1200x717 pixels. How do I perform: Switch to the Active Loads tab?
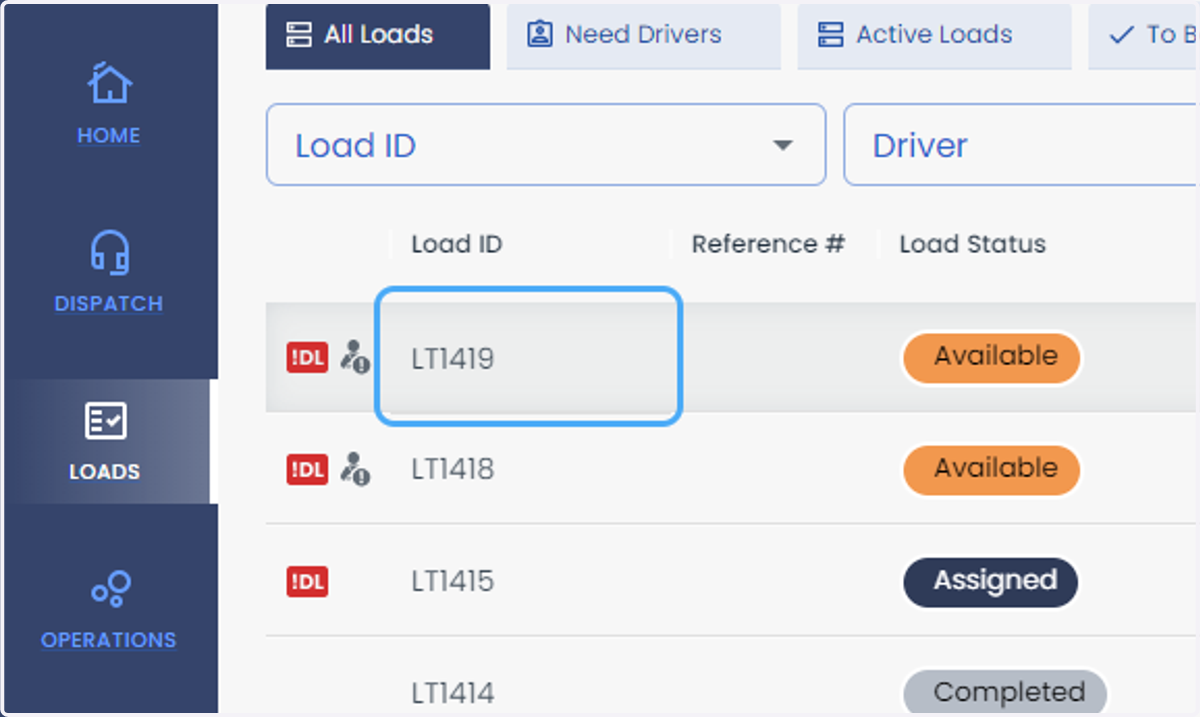pos(934,36)
